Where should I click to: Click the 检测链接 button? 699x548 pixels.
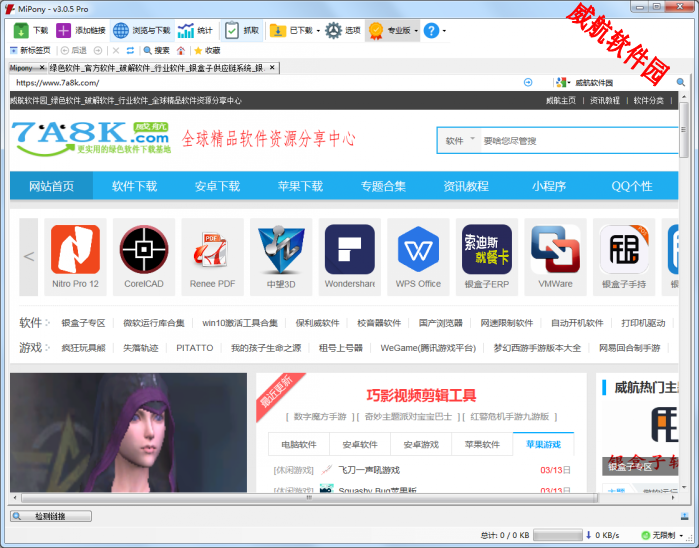(50, 516)
